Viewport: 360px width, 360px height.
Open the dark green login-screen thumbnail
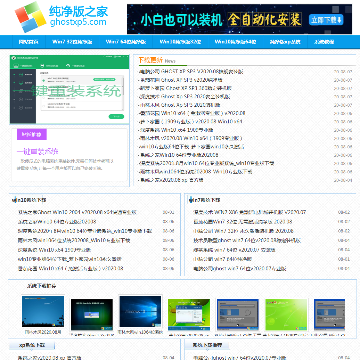(x=92, y=315)
